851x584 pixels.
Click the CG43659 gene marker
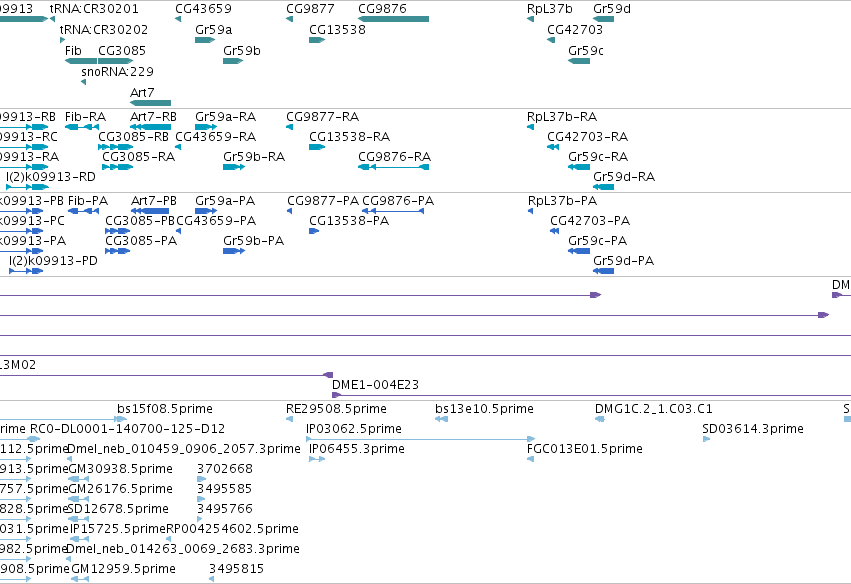178,19
